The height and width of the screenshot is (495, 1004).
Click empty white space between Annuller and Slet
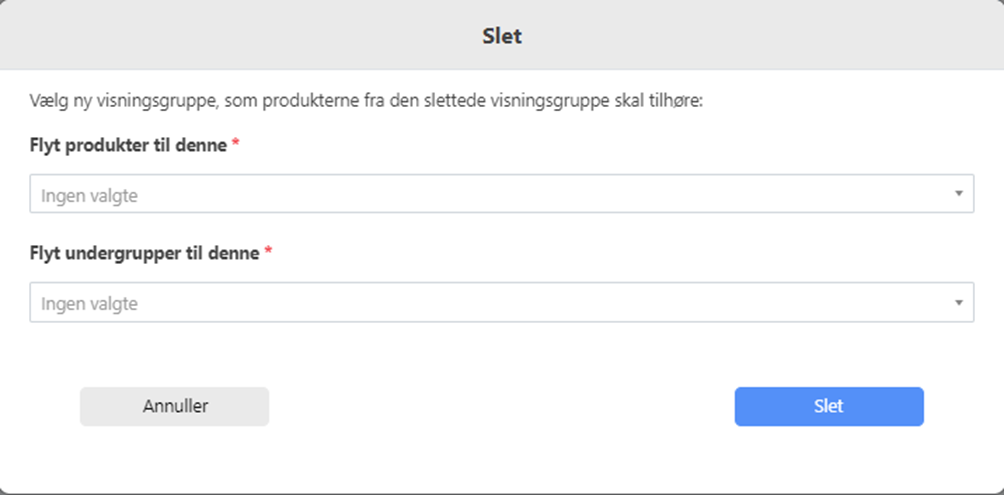point(500,407)
